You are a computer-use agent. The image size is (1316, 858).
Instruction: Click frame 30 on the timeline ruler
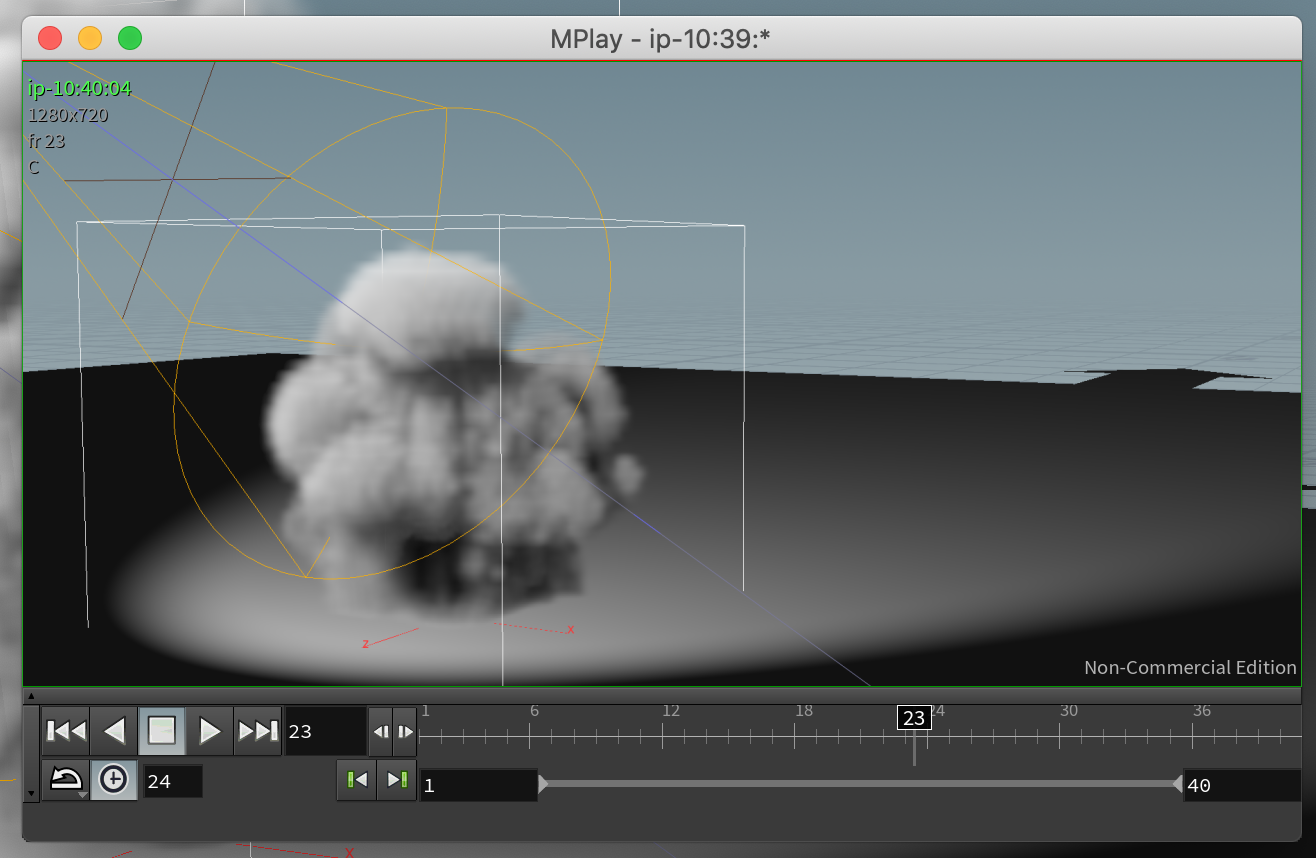click(x=1069, y=711)
